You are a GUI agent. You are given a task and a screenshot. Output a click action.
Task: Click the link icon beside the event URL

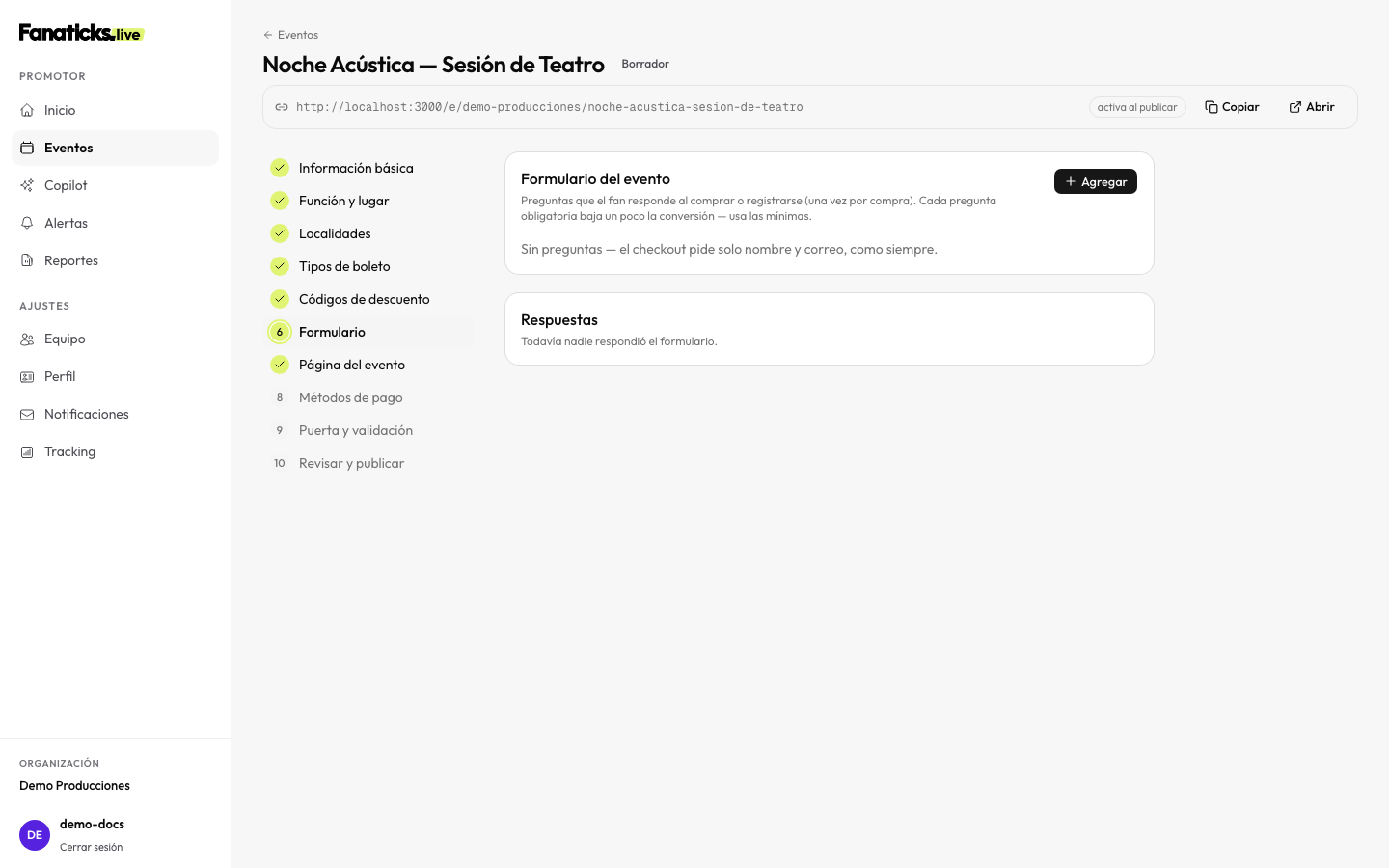coord(282,107)
